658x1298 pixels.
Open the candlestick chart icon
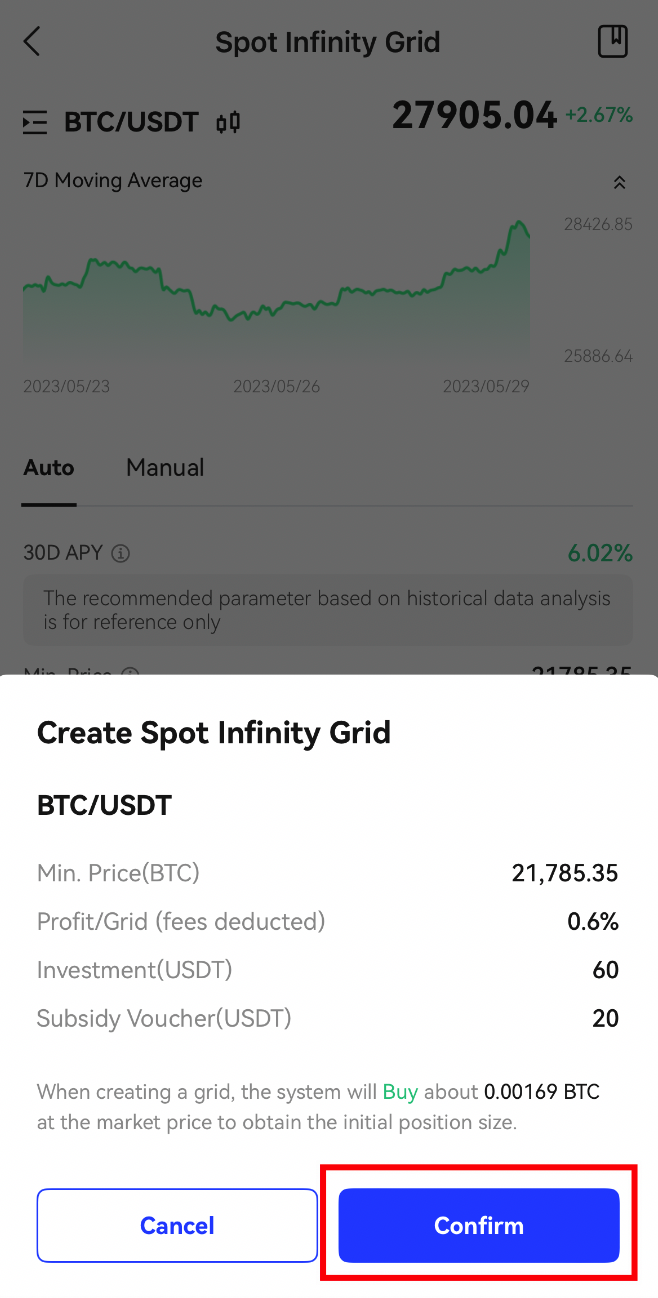(x=228, y=123)
